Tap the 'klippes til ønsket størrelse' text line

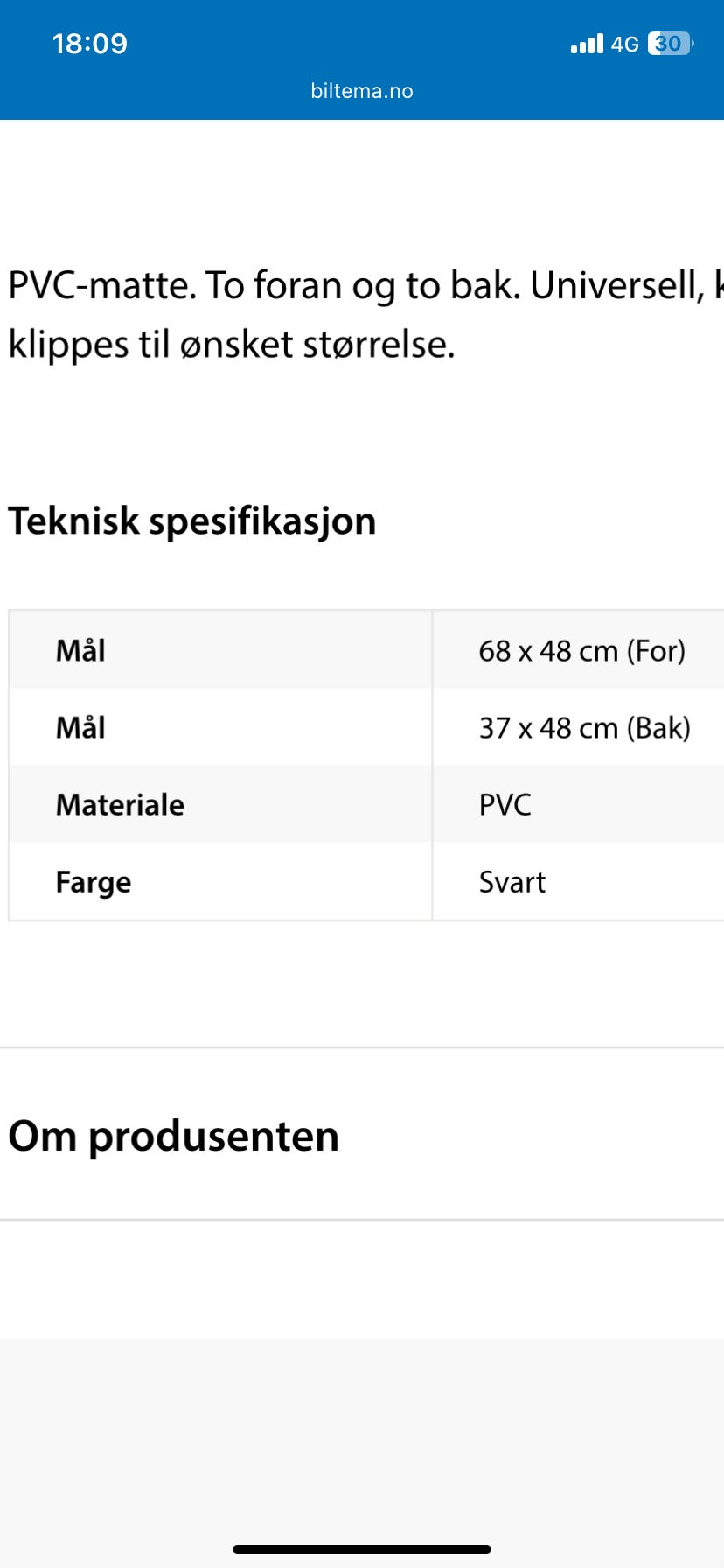click(x=232, y=345)
